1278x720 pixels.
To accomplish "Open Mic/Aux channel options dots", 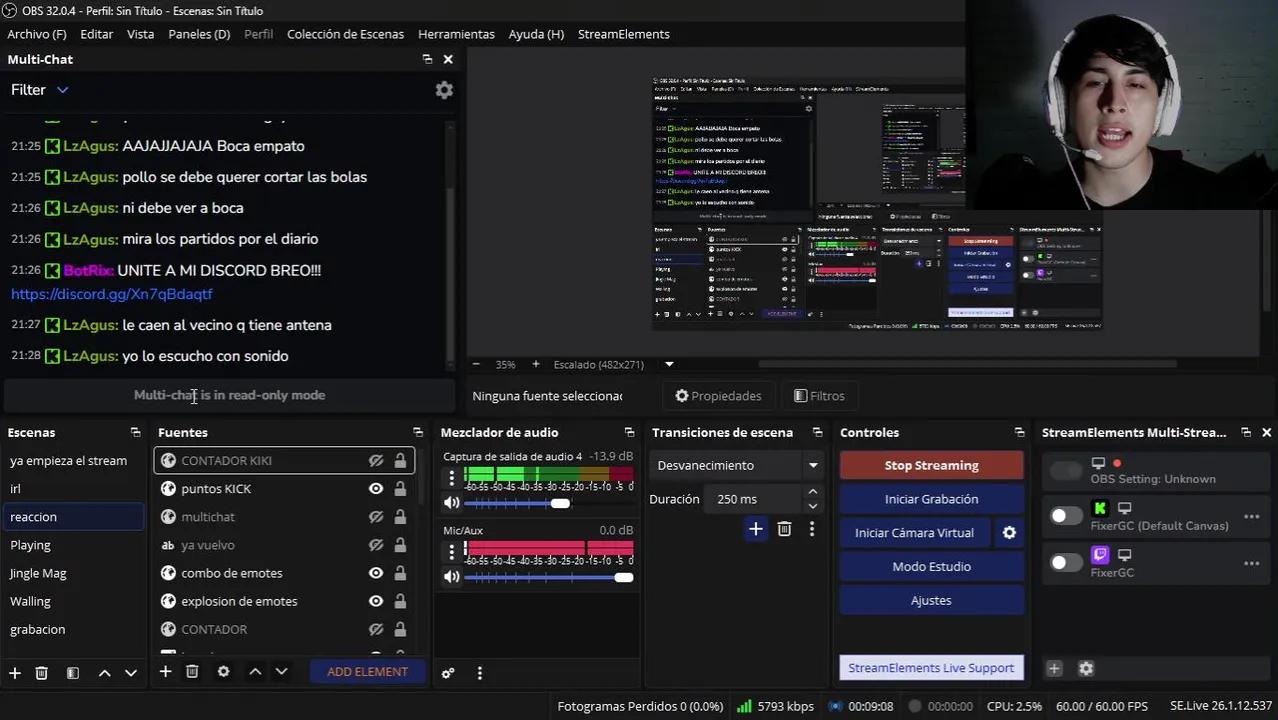I will pos(452,551).
